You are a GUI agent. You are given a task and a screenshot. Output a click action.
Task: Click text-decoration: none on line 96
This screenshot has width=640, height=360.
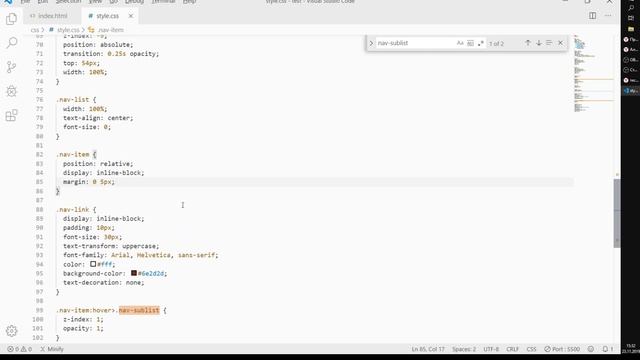coord(103,282)
